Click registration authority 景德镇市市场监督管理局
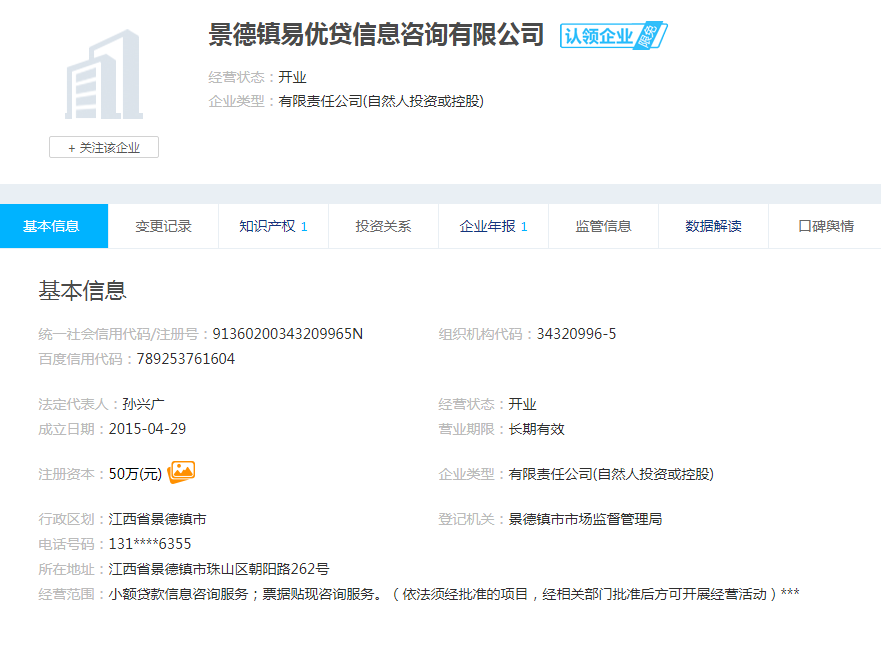Image resolution: width=881 pixels, height=655 pixels. pos(585,519)
